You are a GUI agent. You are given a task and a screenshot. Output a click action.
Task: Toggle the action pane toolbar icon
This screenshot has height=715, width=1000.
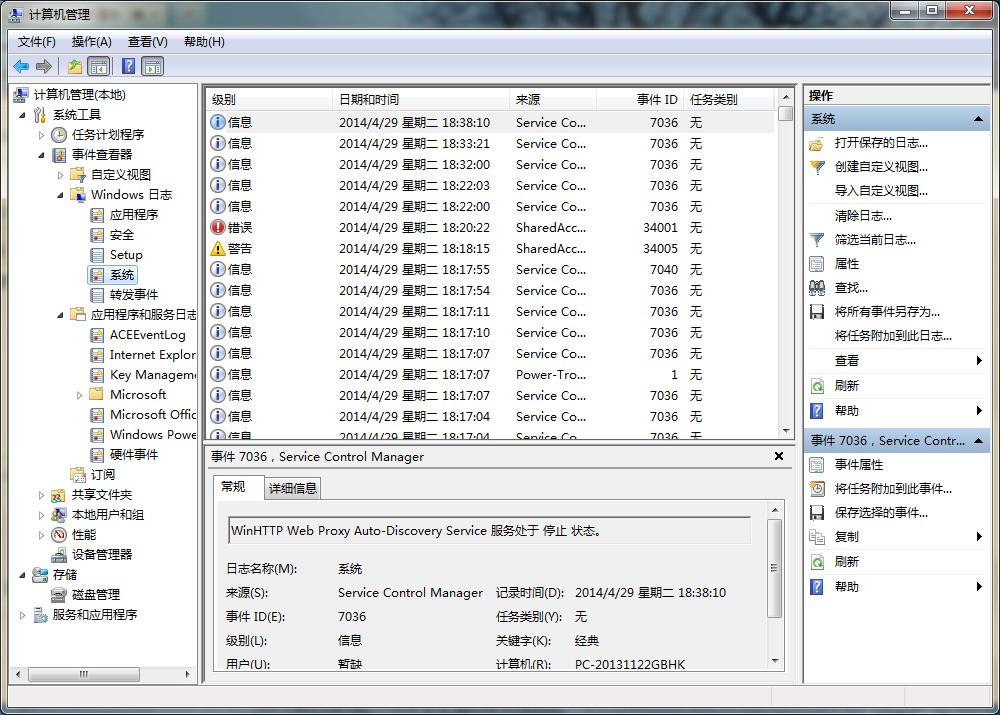153,66
